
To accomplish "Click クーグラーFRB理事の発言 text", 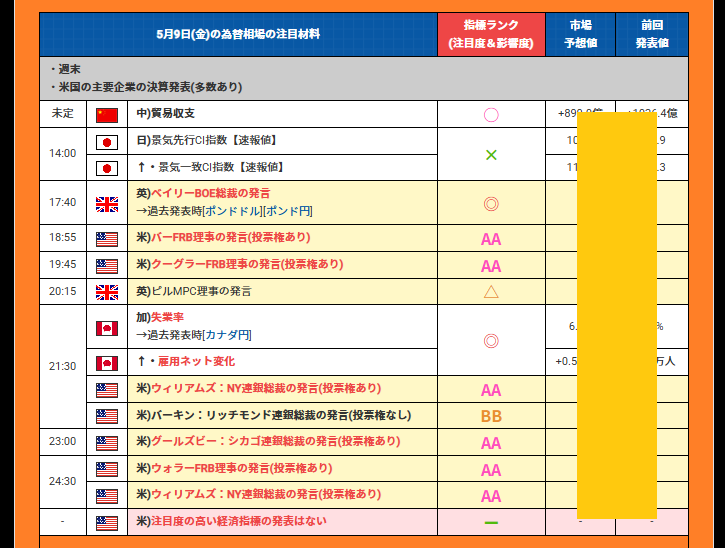I will 247,264.
